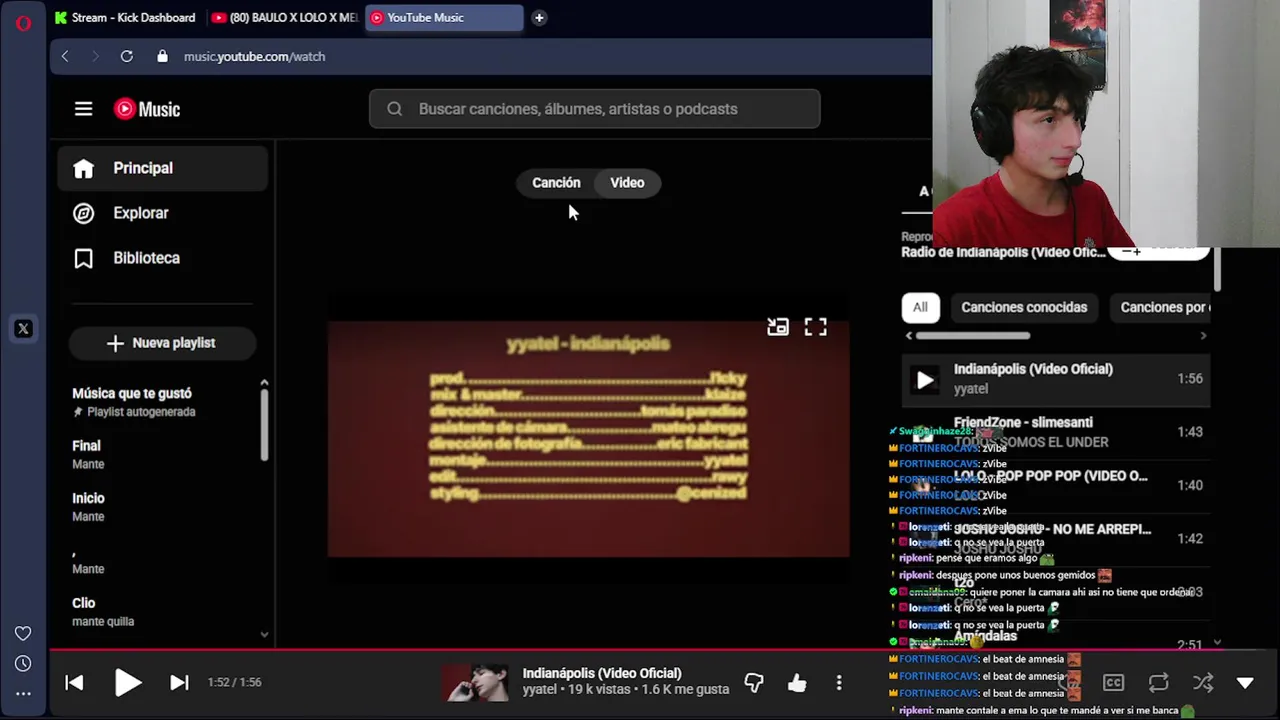Click the search magnifier icon

[394, 109]
